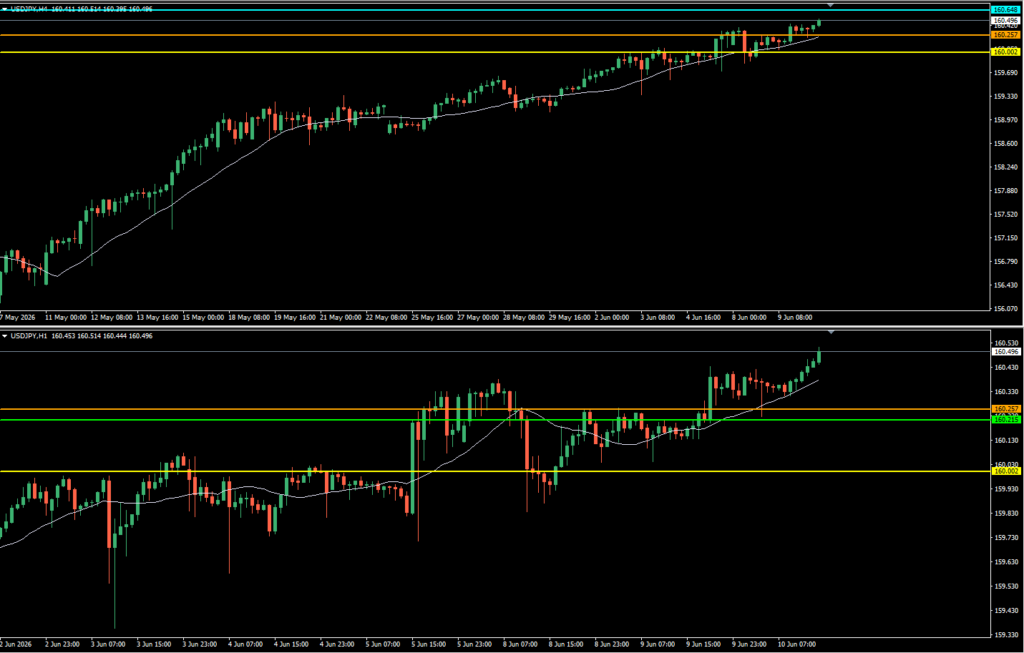This screenshot has height=653, width=1024.
Task: Click the 156.070 price scale label
Action: 1007,308
